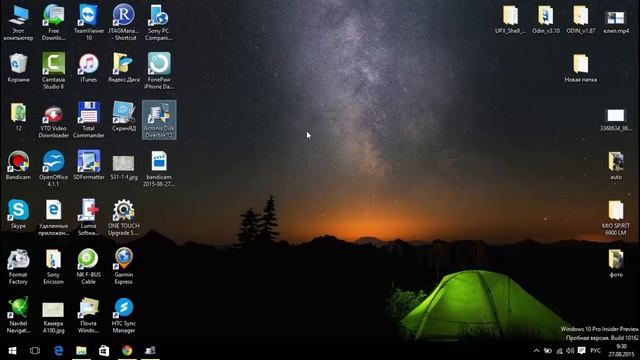Open the Action Center notifications icon
Viewport: 640px width, 360px height.
coord(582,351)
